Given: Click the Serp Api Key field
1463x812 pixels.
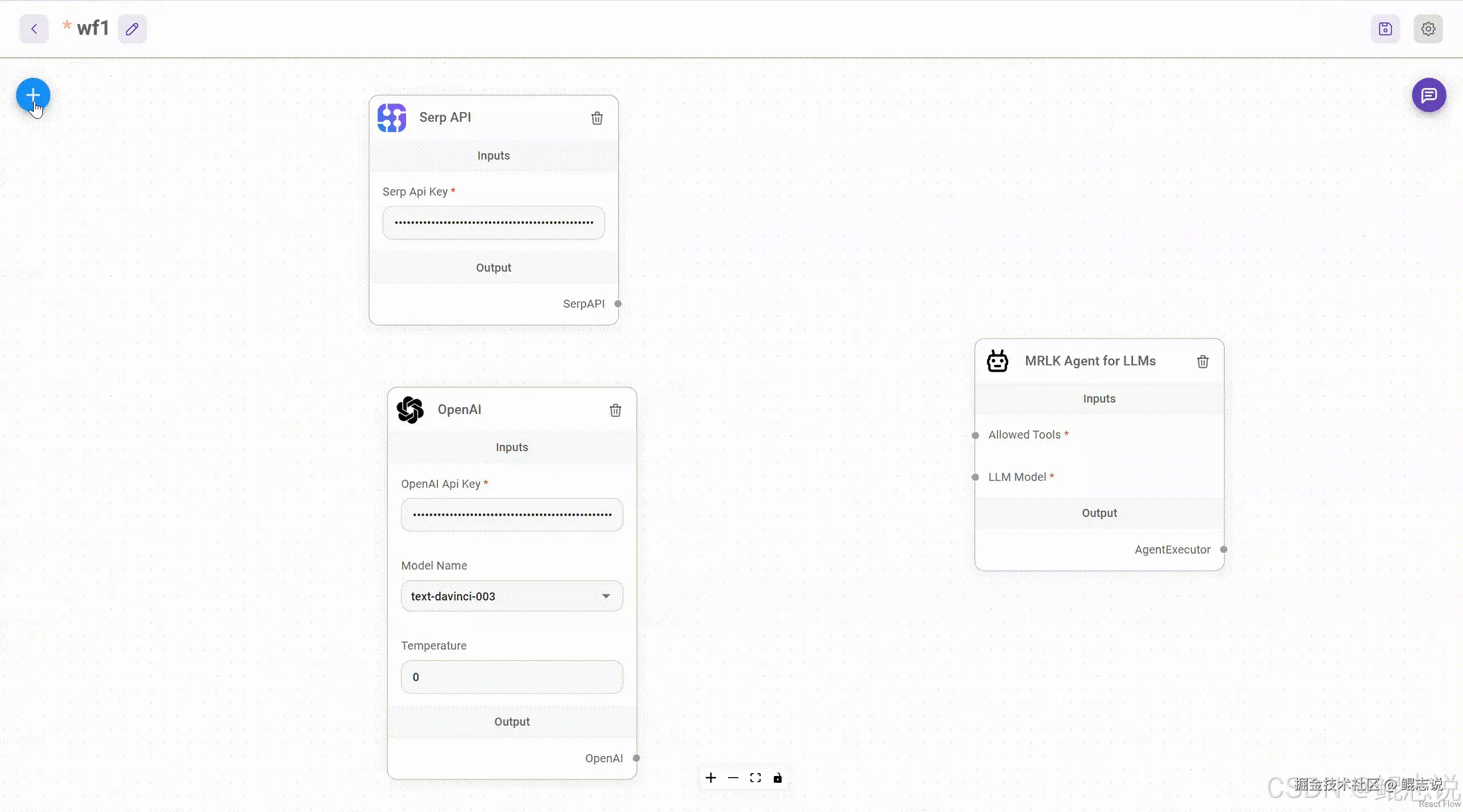Looking at the screenshot, I should [x=493, y=222].
